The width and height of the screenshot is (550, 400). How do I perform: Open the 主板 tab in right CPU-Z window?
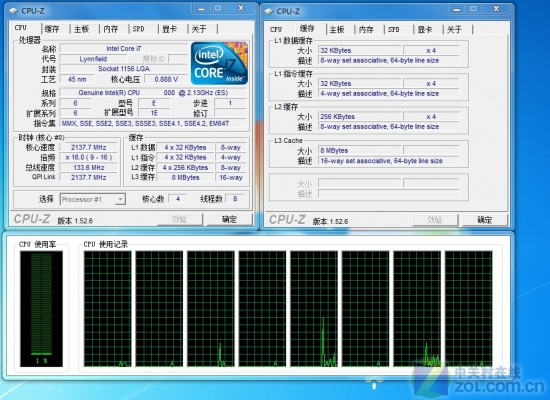(x=337, y=29)
